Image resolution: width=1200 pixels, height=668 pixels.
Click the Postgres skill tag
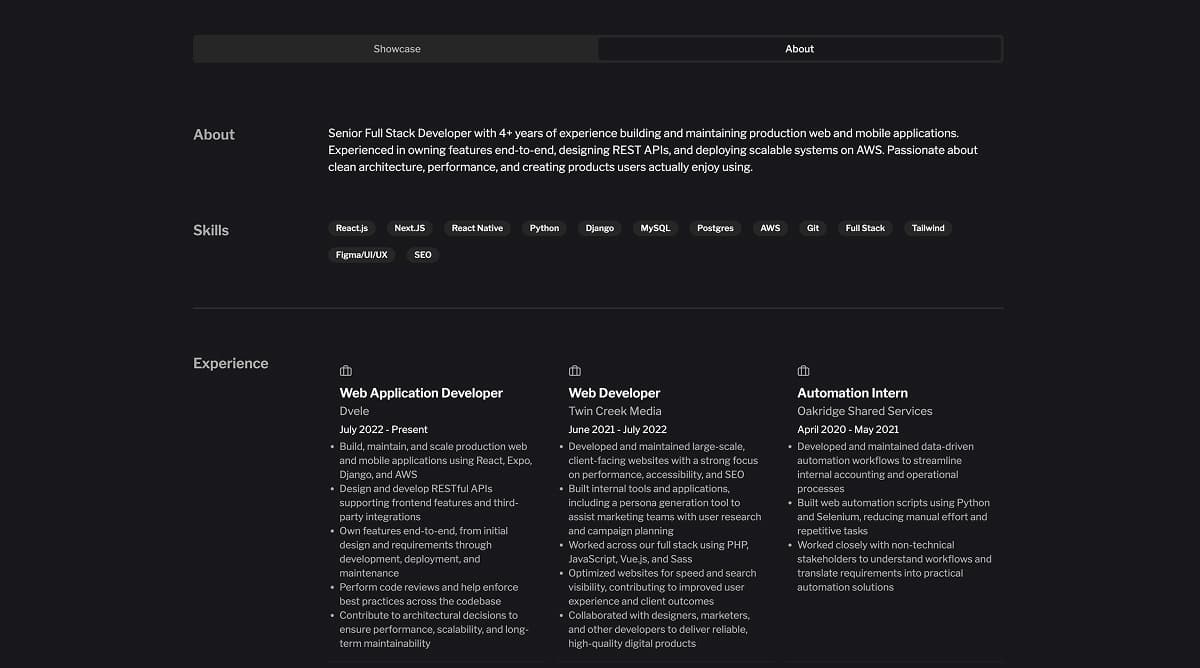715,228
